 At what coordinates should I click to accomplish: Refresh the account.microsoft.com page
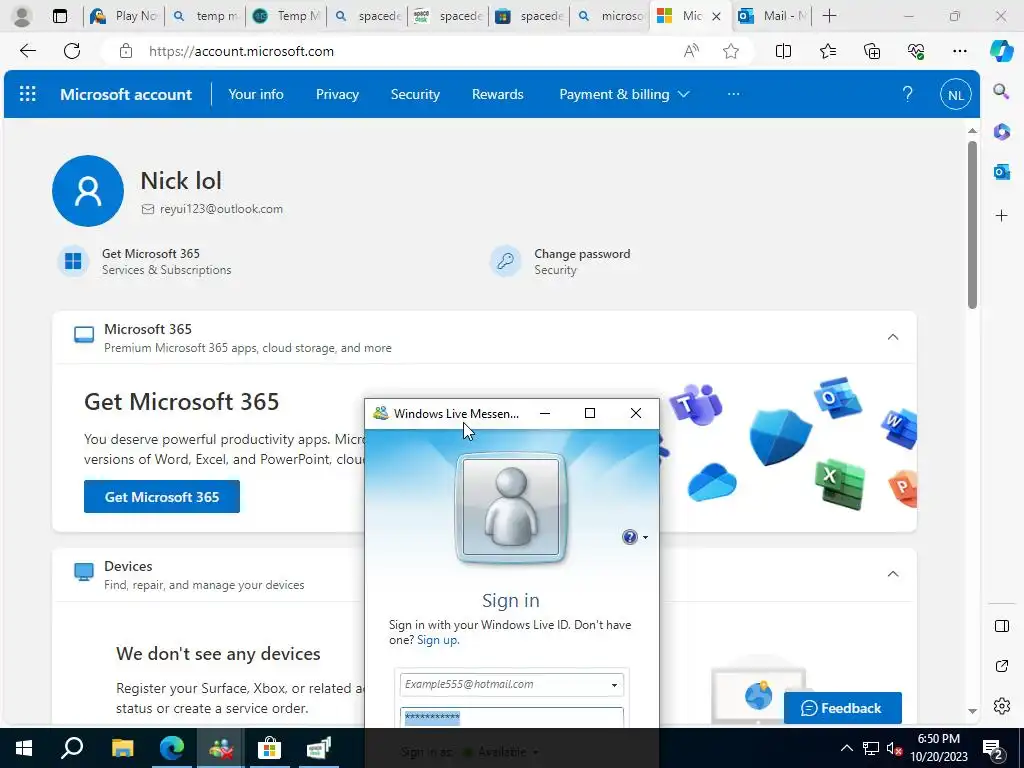[x=72, y=51]
